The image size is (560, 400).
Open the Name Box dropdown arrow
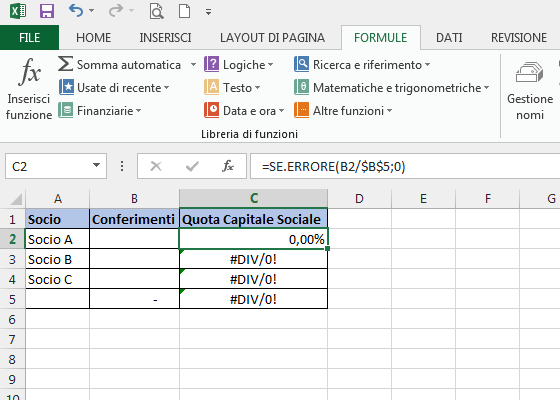point(96,165)
